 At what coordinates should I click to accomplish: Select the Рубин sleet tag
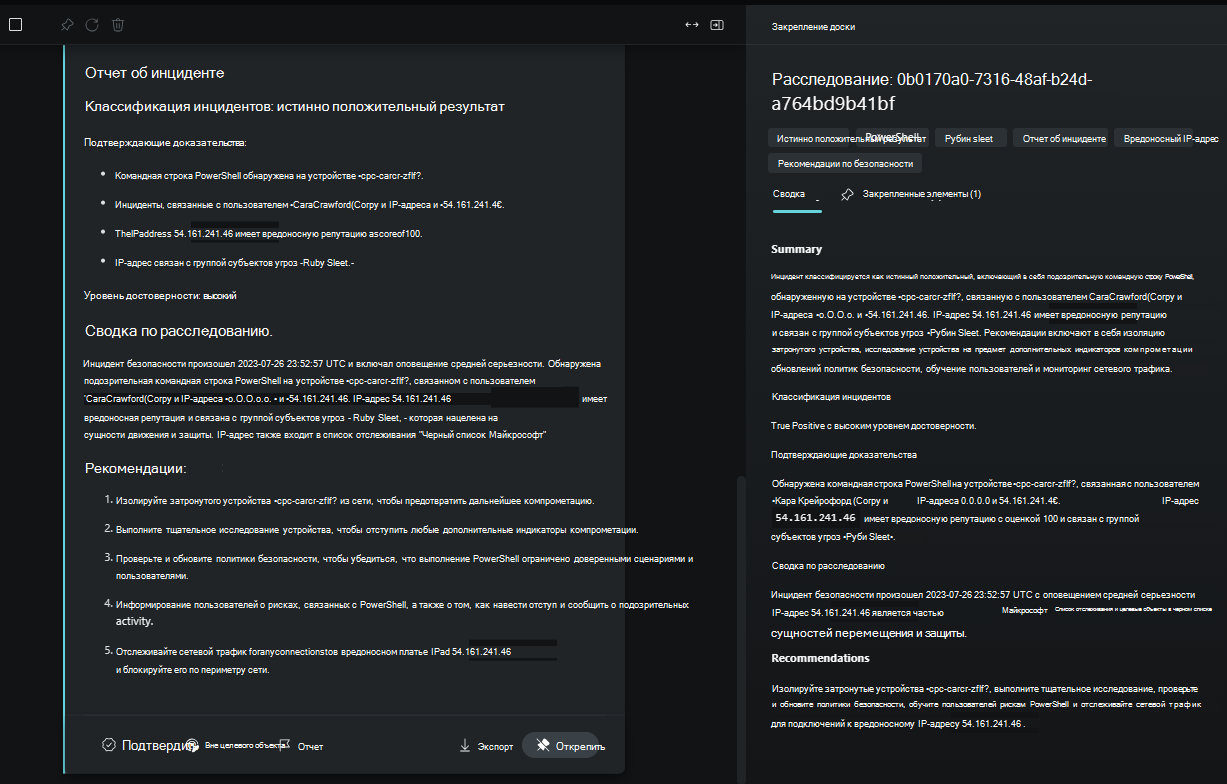pyautogui.click(x=969, y=139)
